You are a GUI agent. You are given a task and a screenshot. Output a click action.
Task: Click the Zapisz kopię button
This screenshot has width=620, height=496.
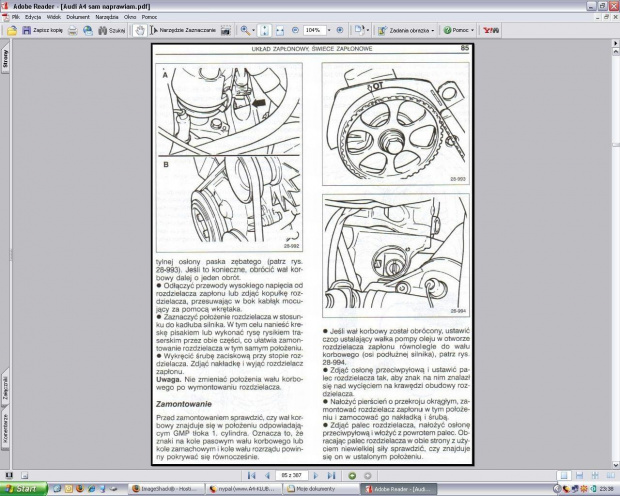pyautogui.click(x=45, y=31)
